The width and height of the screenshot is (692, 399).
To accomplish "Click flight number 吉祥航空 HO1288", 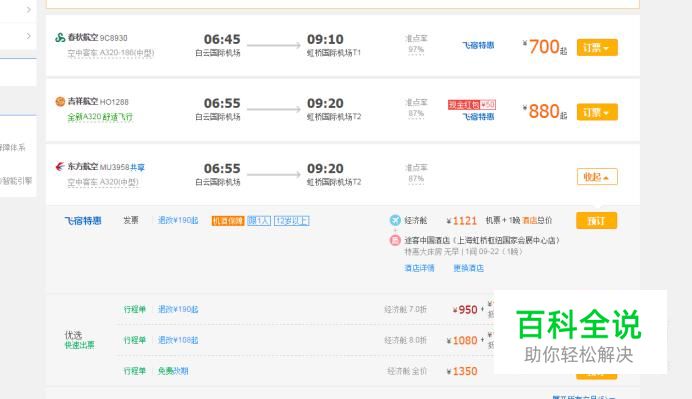I will click(x=98, y=102).
